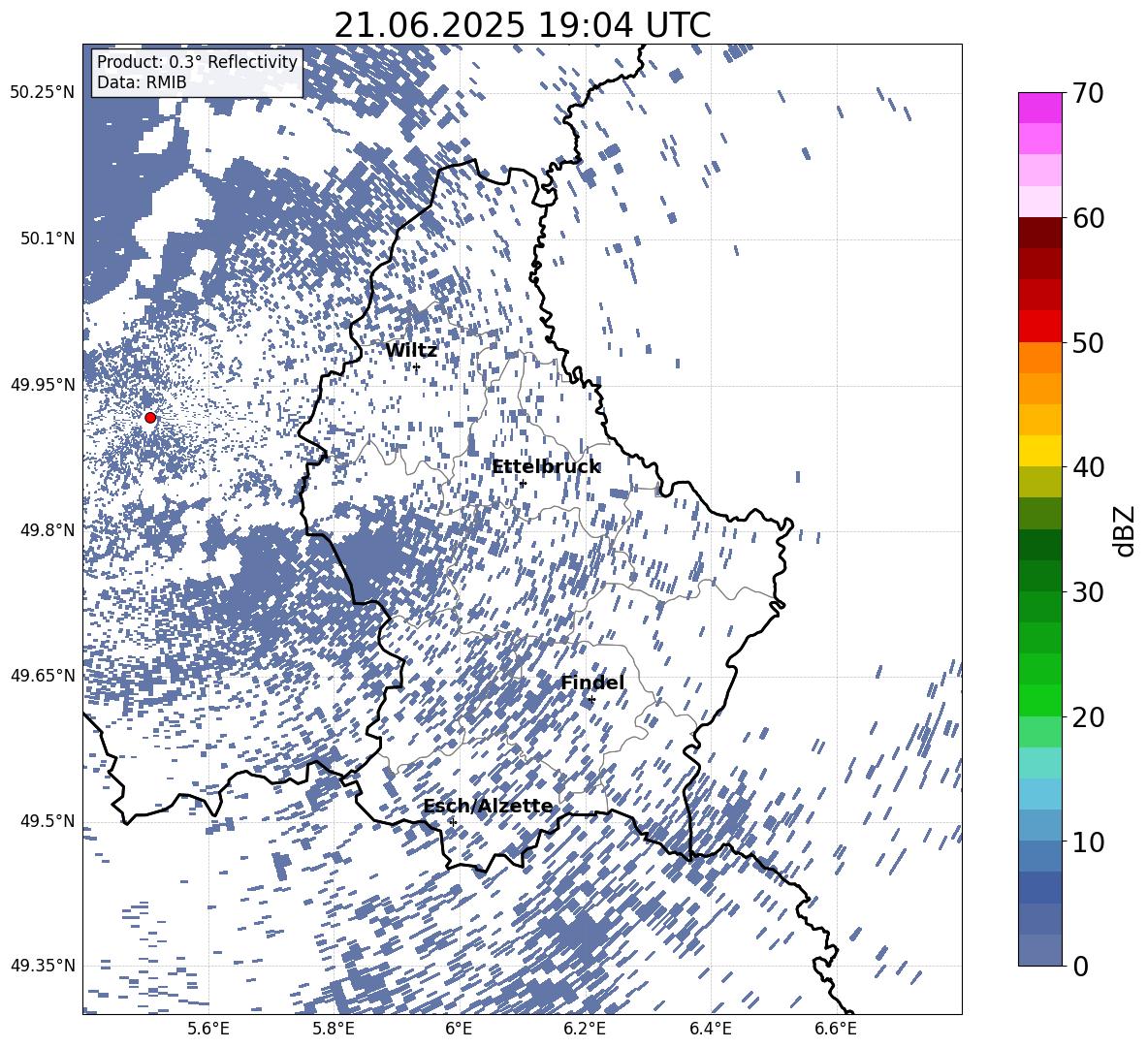This screenshot has width=1148, height=1048.
Task: Click the 0 dBZ colorbar label
Action: click(x=1081, y=966)
